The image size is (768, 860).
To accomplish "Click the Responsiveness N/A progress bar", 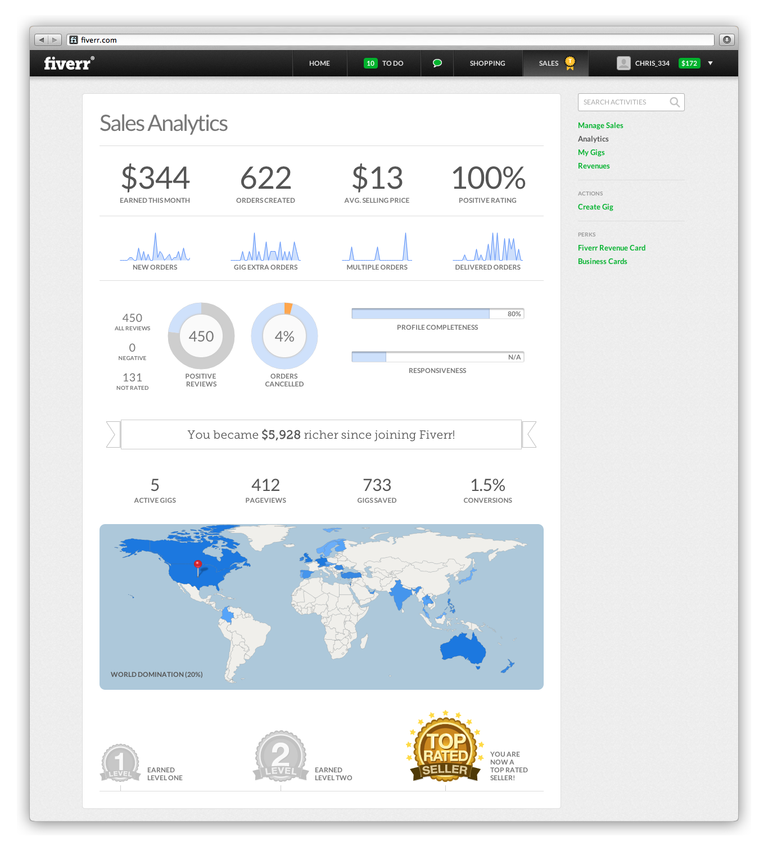I will (x=438, y=357).
